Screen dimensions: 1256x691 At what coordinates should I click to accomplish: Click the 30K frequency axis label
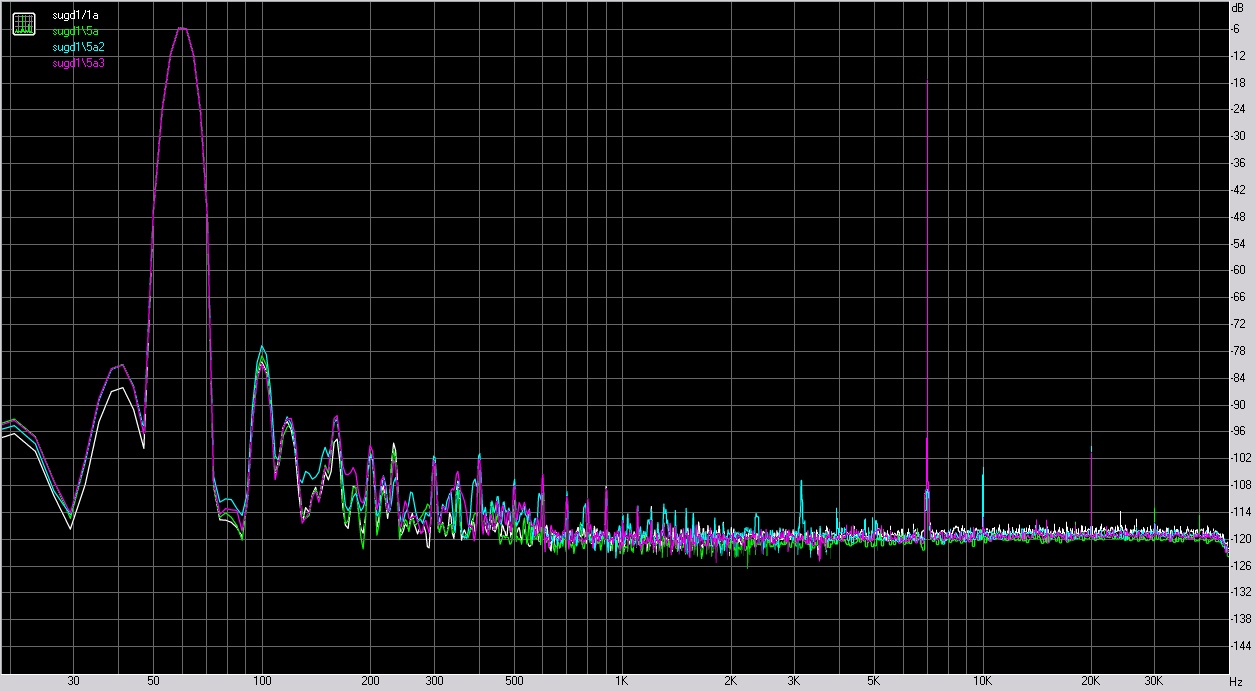pyautogui.click(x=1155, y=680)
